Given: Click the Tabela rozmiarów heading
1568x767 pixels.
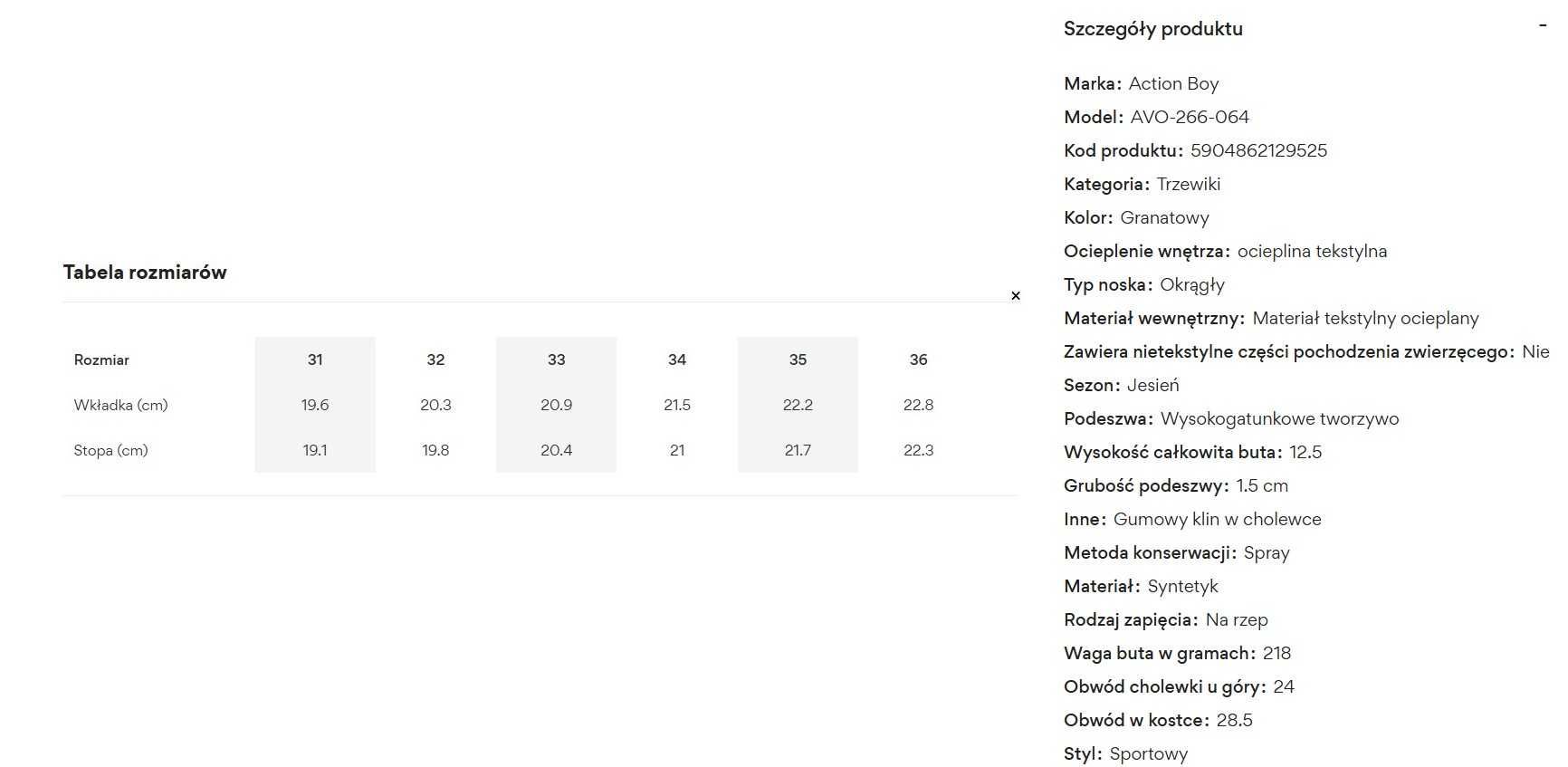Looking at the screenshot, I should (145, 273).
